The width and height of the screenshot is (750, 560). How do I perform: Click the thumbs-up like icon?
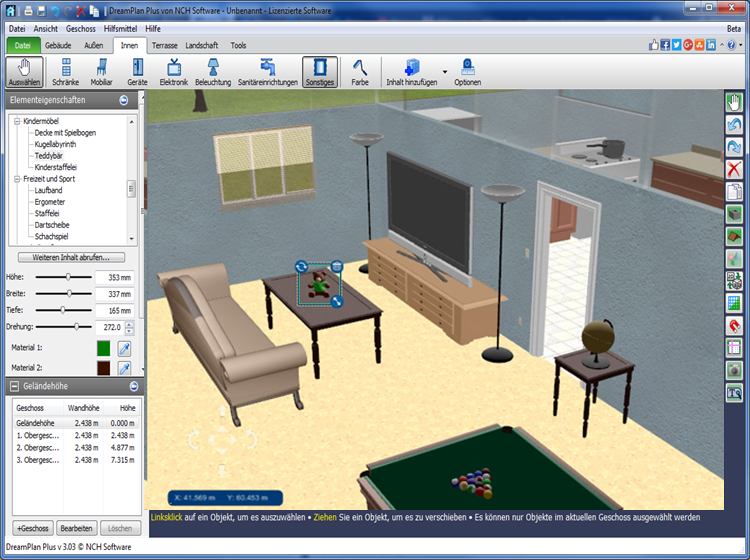click(653, 45)
